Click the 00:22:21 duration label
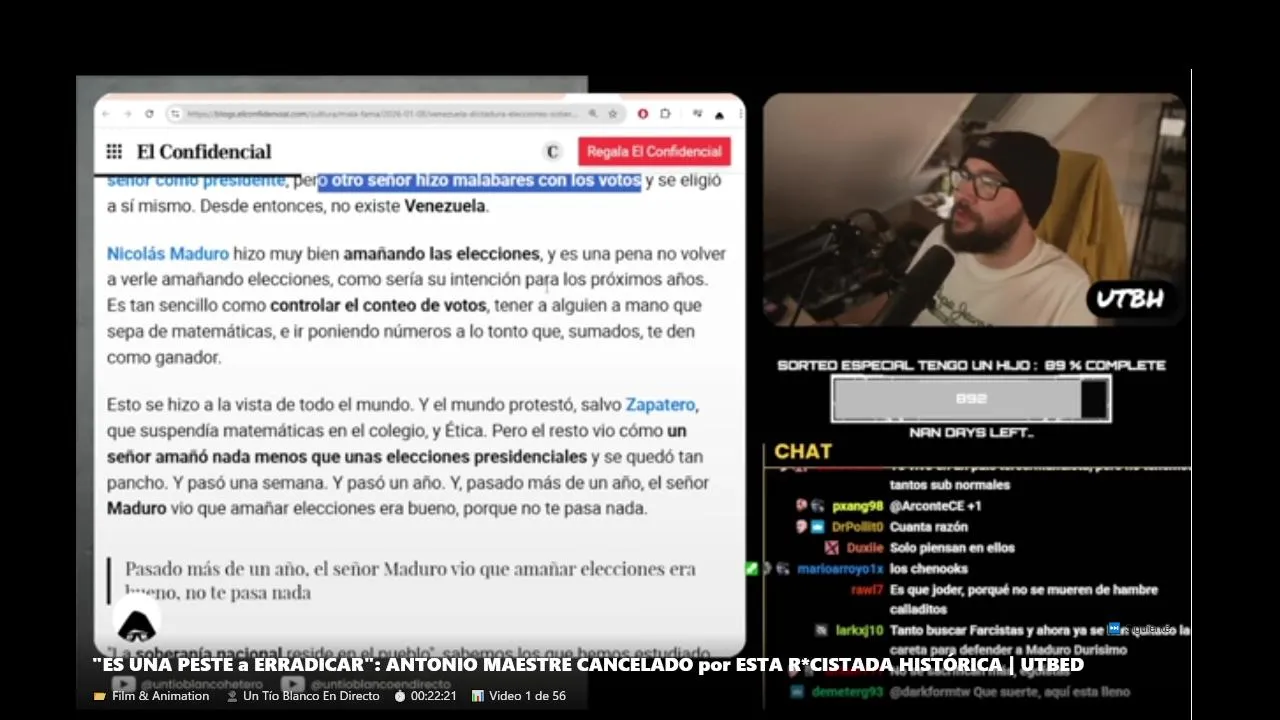The width and height of the screenshot is (1280, 720). coord(433,696)
